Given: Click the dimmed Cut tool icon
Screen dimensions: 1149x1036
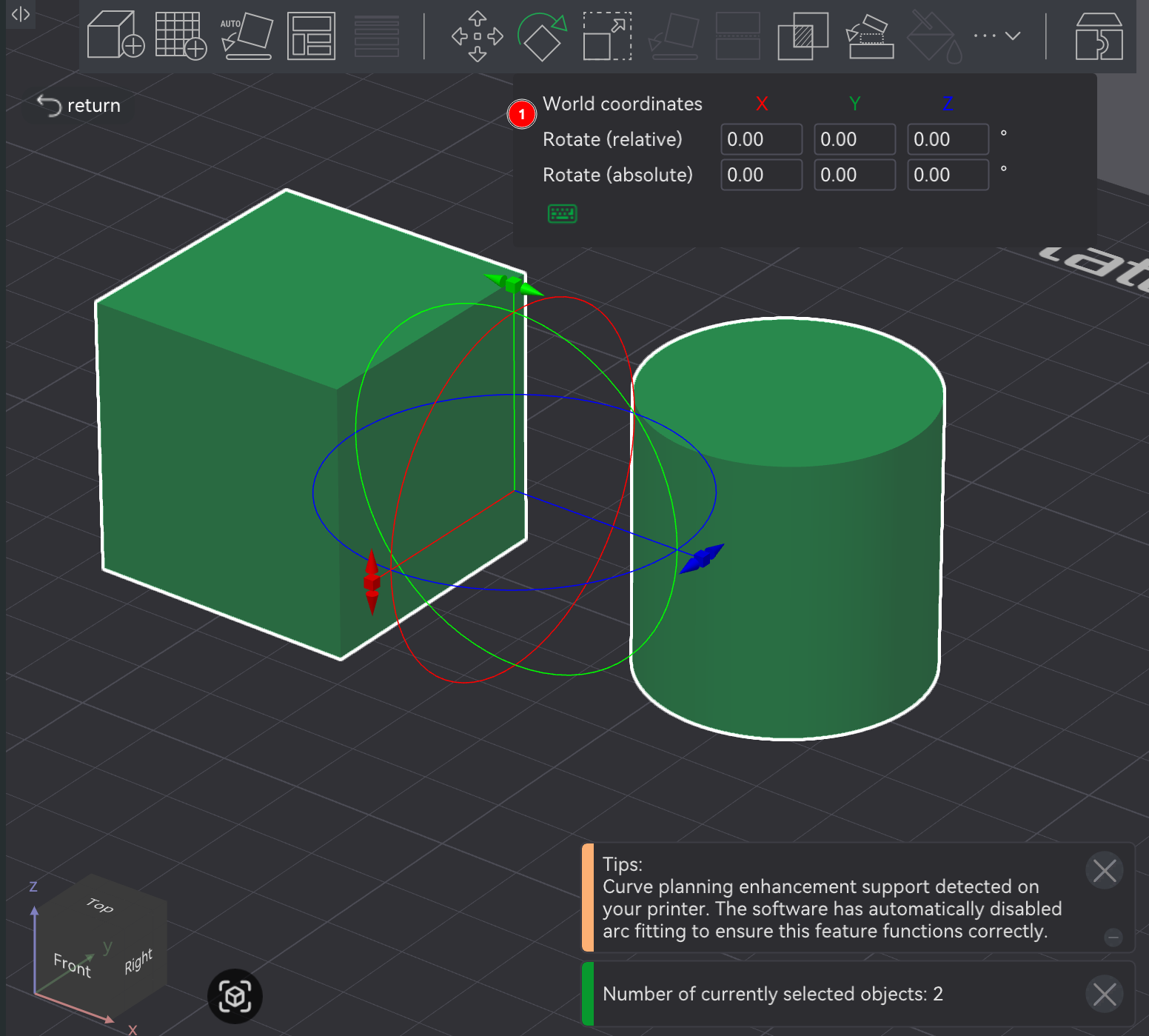Looking at the screenshot, I should (738, 36).
